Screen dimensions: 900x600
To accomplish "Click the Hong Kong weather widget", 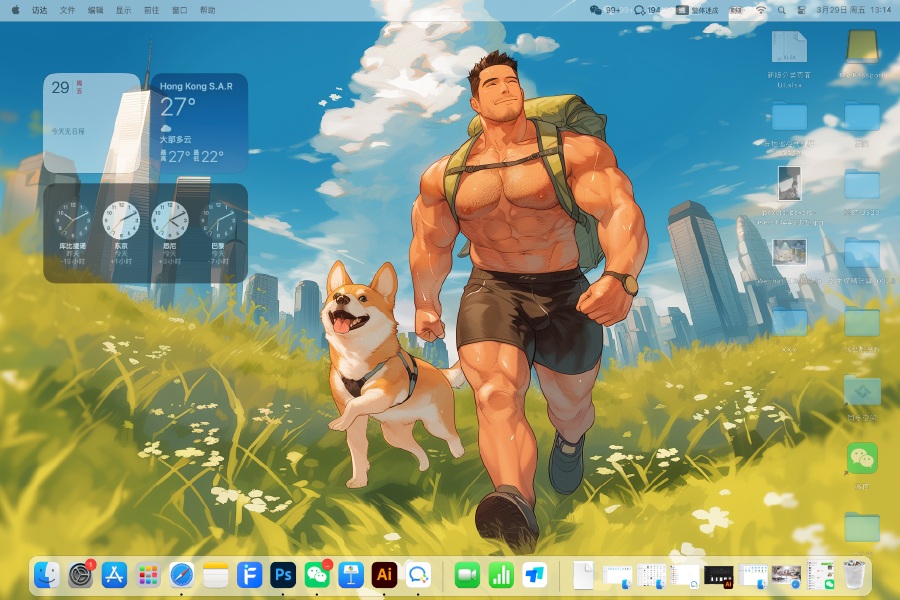I will tap(199, 123).
